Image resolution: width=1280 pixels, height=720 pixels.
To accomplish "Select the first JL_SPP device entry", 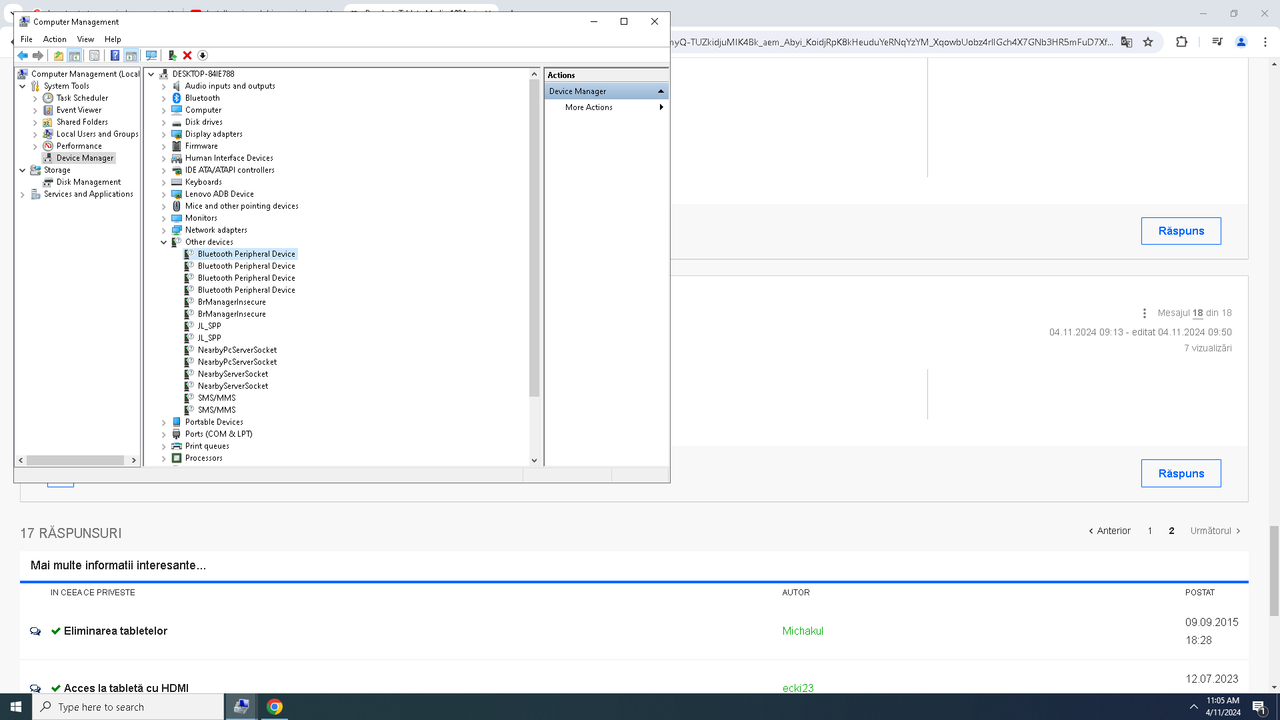I will pos(209,326).
